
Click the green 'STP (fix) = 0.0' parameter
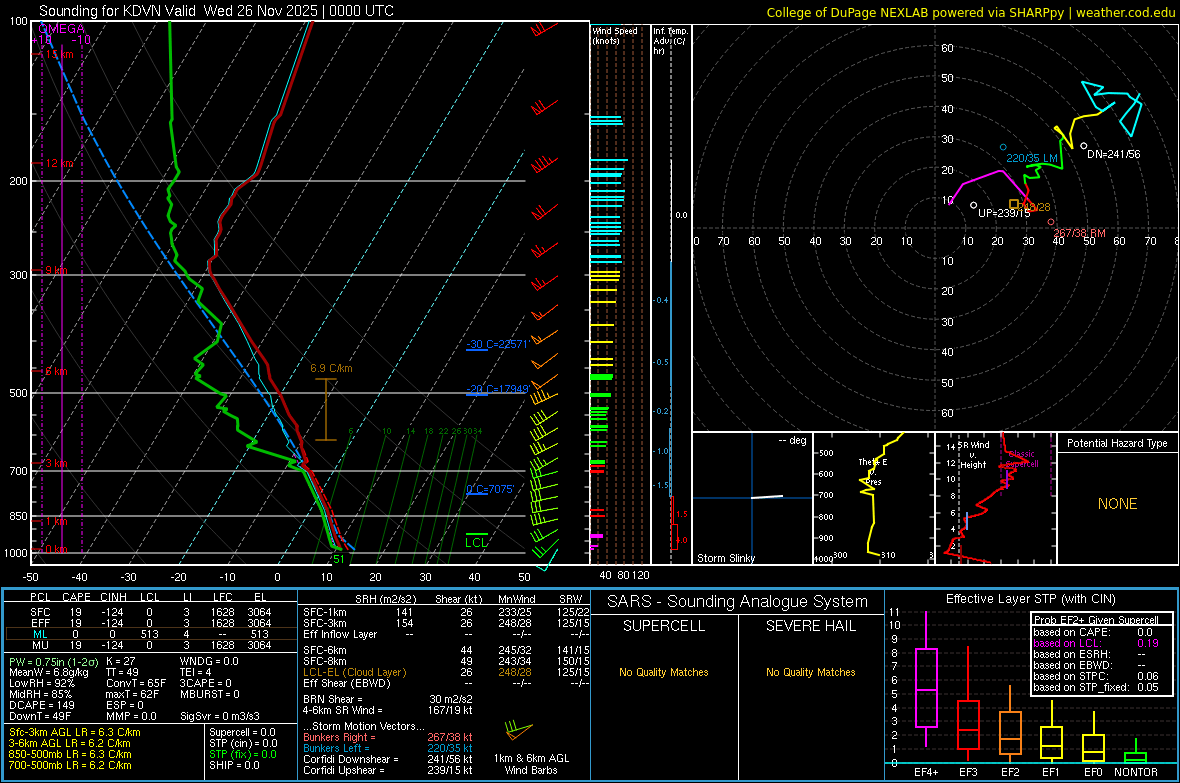click(243, 754)
